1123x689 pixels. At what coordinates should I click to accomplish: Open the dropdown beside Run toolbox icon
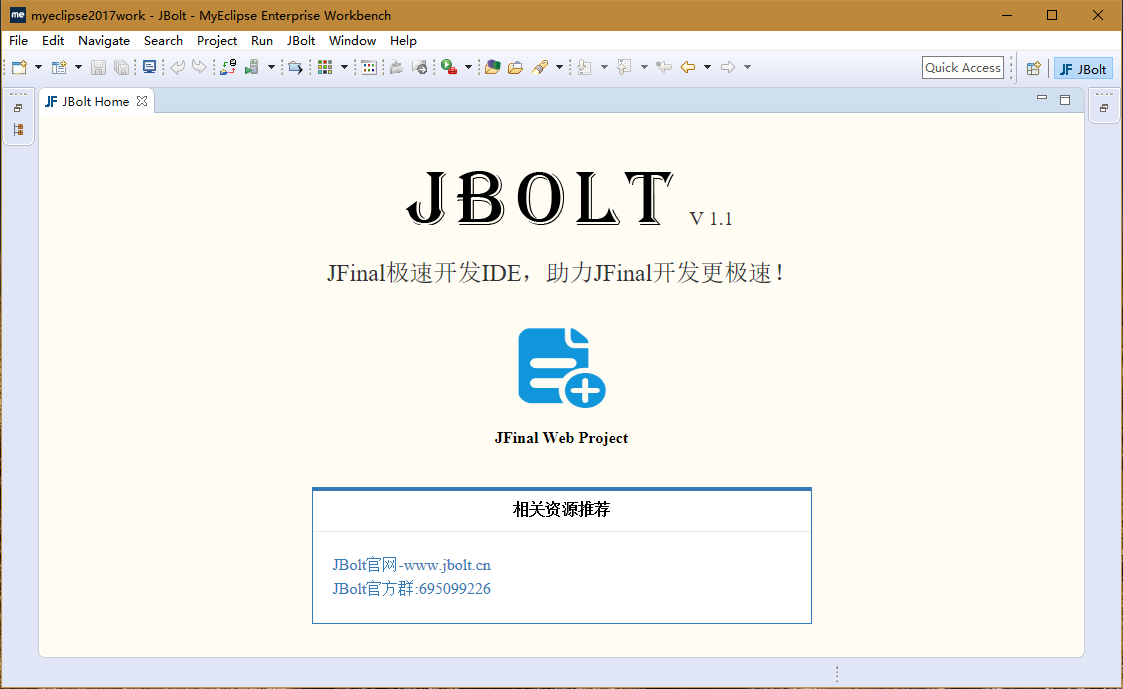(x=468, y=67)
